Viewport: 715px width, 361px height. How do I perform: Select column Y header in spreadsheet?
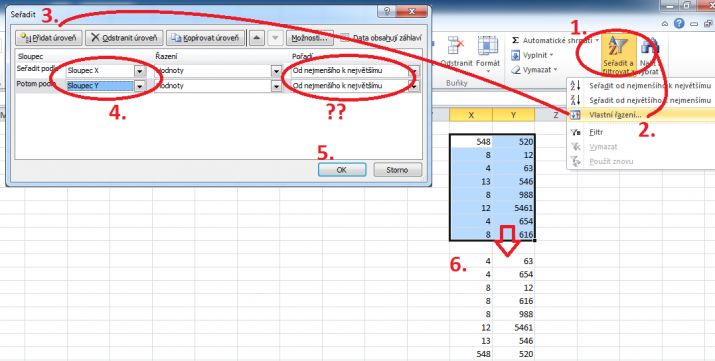point(513,115)
